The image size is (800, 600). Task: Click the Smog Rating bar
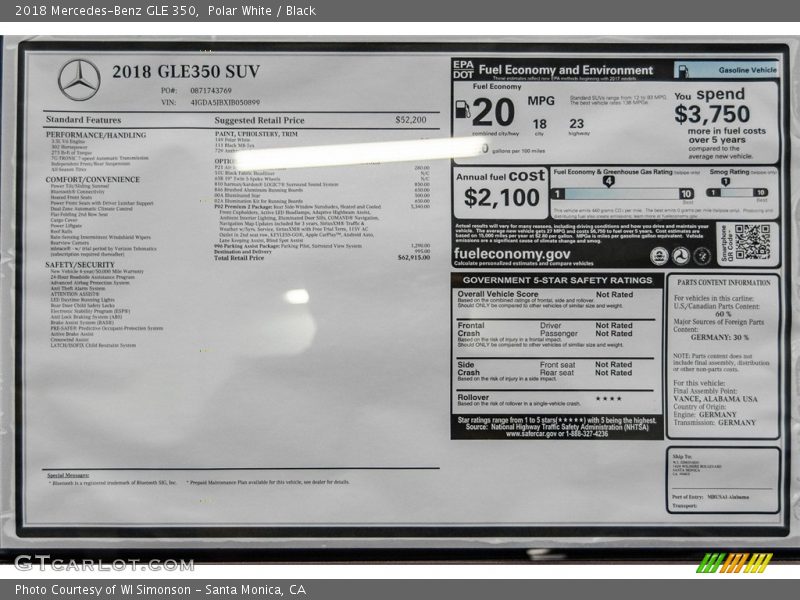pyautogui.click(x=737, y=192)
